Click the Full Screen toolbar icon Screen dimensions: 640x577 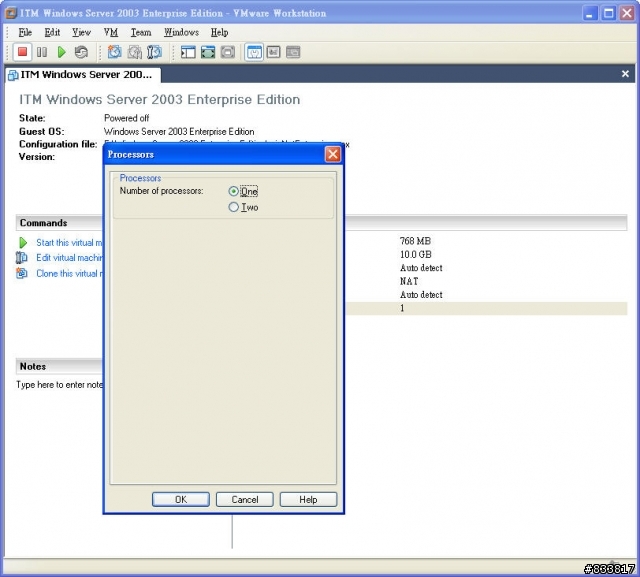208,52
